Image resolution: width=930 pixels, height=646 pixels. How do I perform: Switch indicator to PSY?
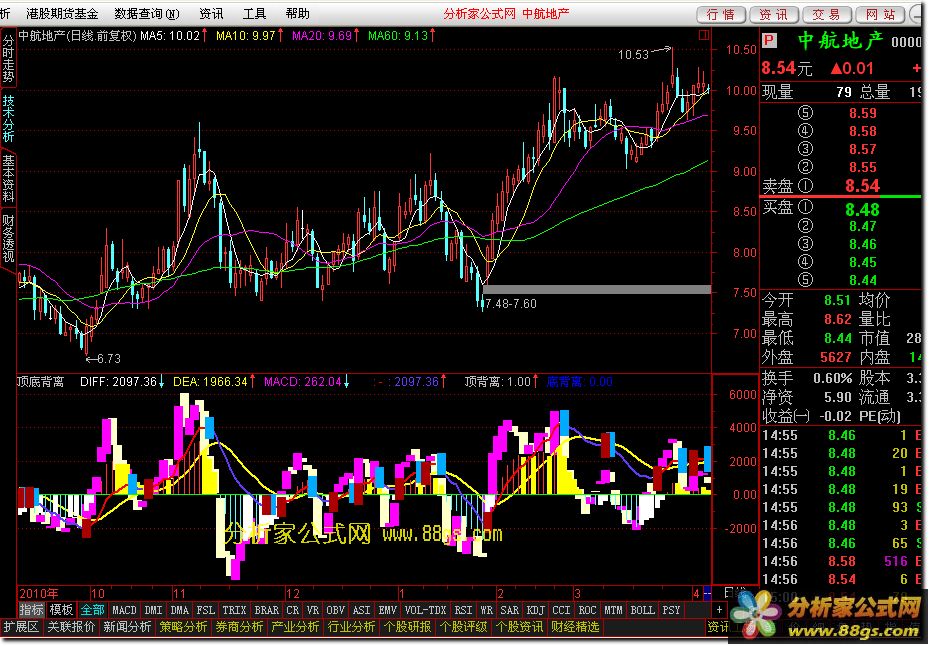coord(671,610)
